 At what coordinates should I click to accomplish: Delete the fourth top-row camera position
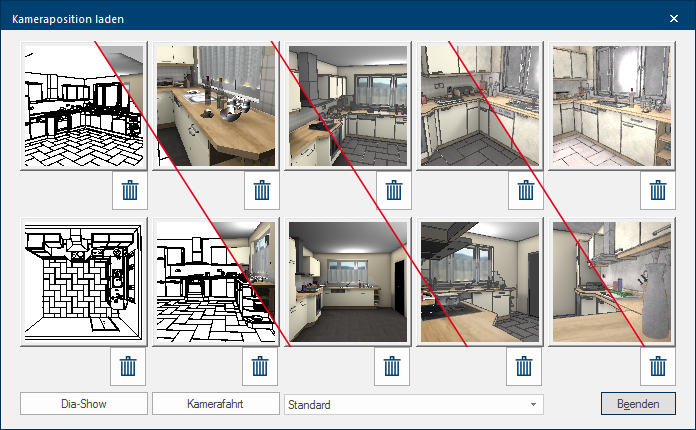(525, 190)
